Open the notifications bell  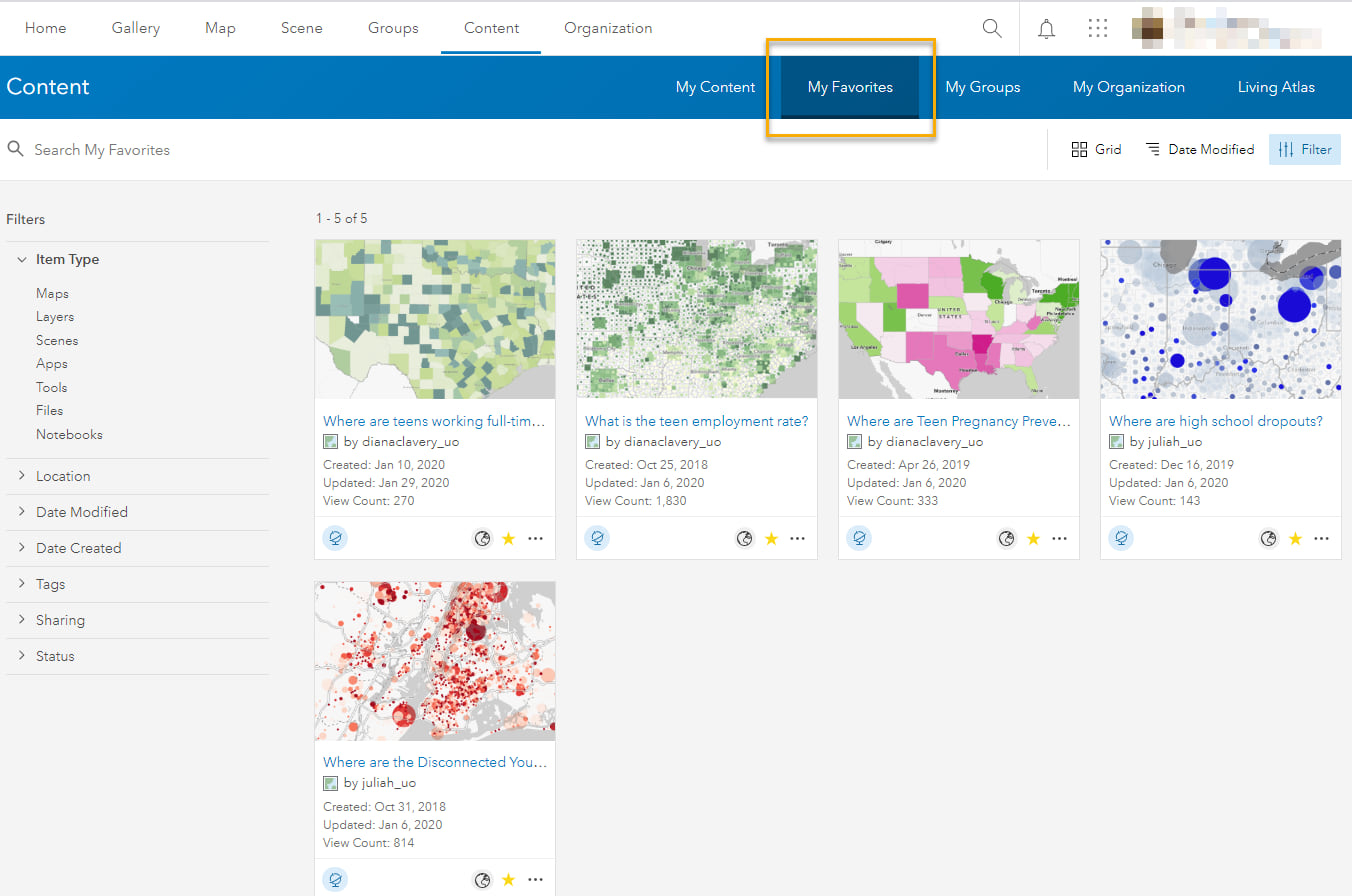1046,28
